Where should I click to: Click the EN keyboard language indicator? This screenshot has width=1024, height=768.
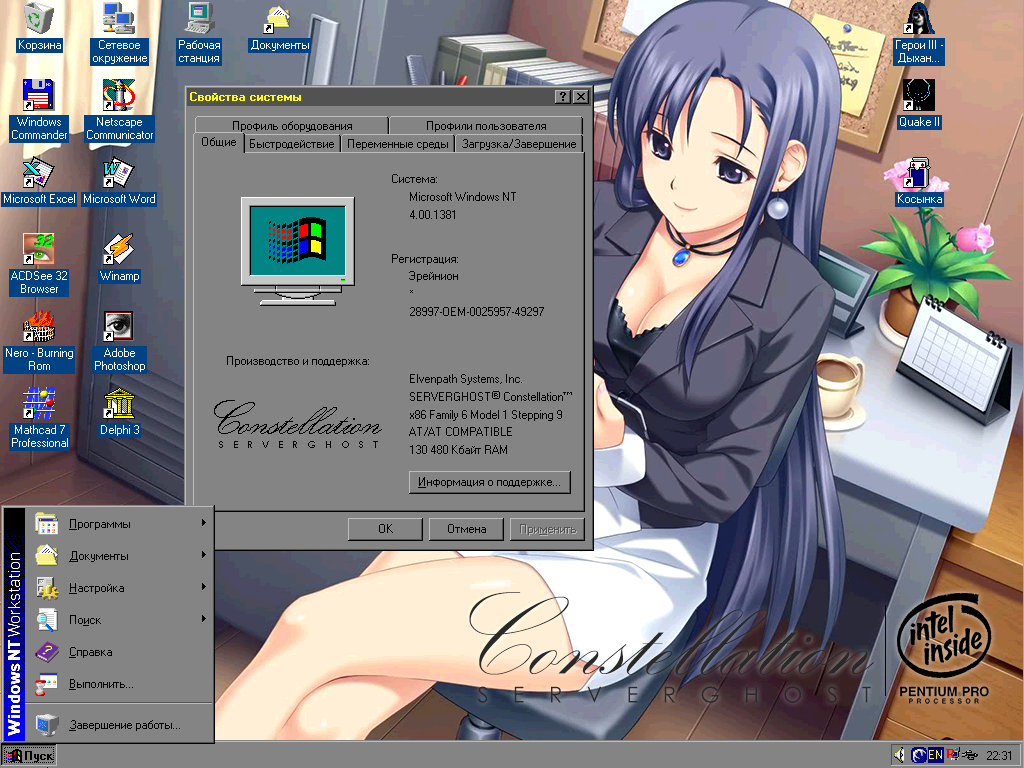(935, 755)
